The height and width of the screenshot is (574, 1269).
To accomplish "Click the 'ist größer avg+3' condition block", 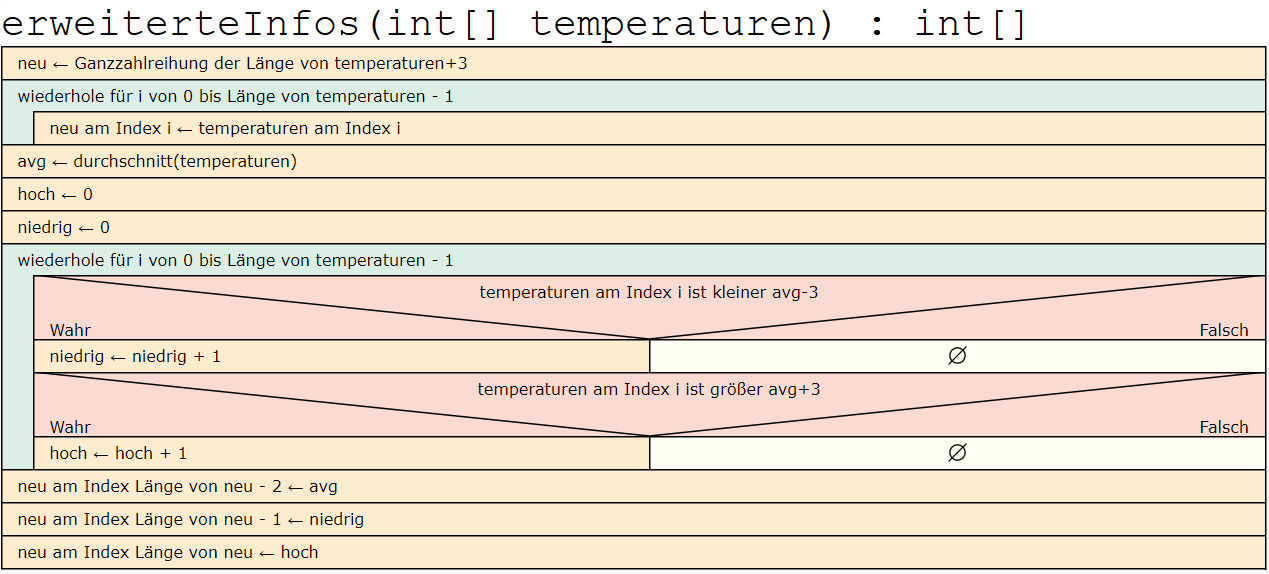I will 649,389.
